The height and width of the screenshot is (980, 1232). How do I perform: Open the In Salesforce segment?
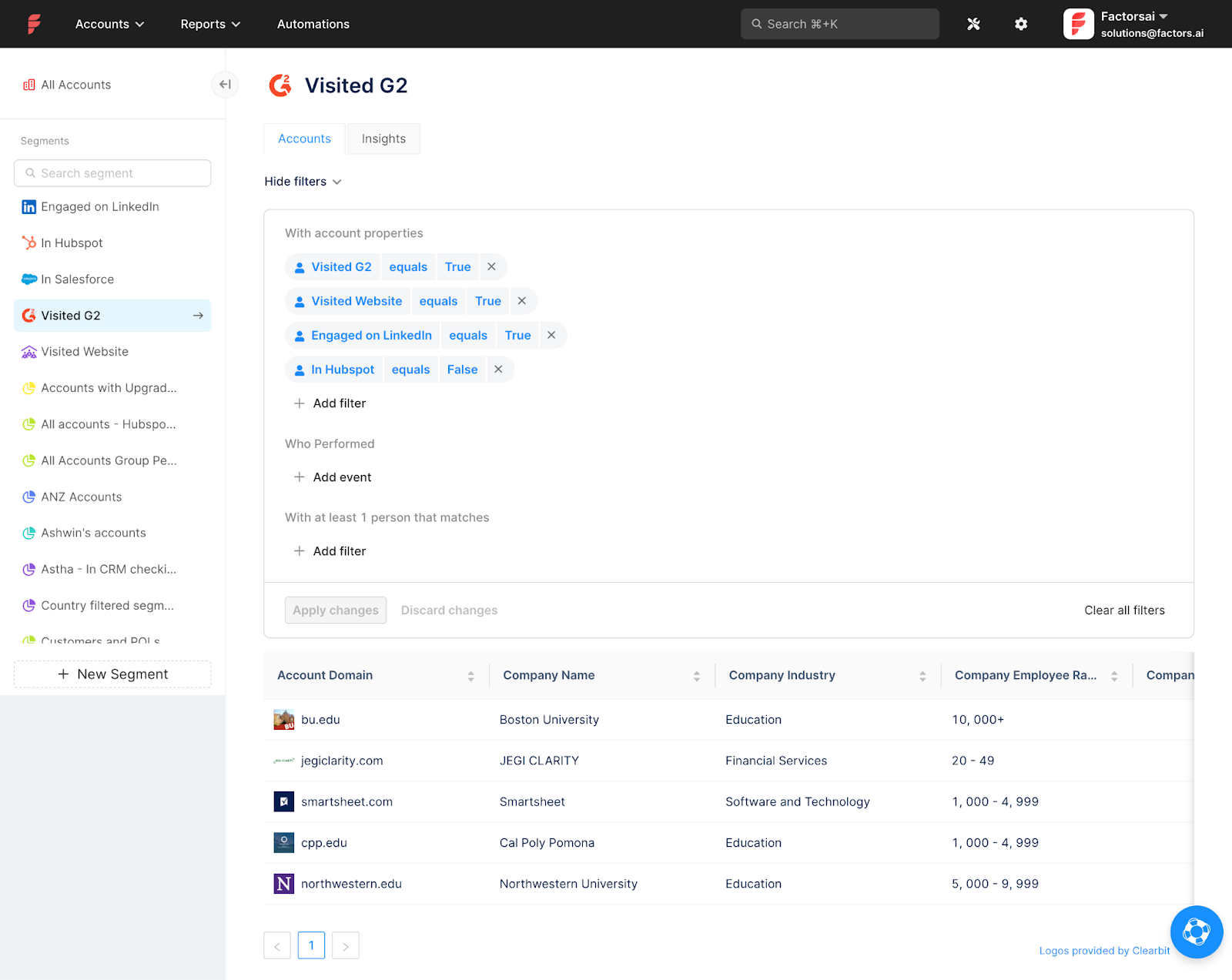click(112, 279)
